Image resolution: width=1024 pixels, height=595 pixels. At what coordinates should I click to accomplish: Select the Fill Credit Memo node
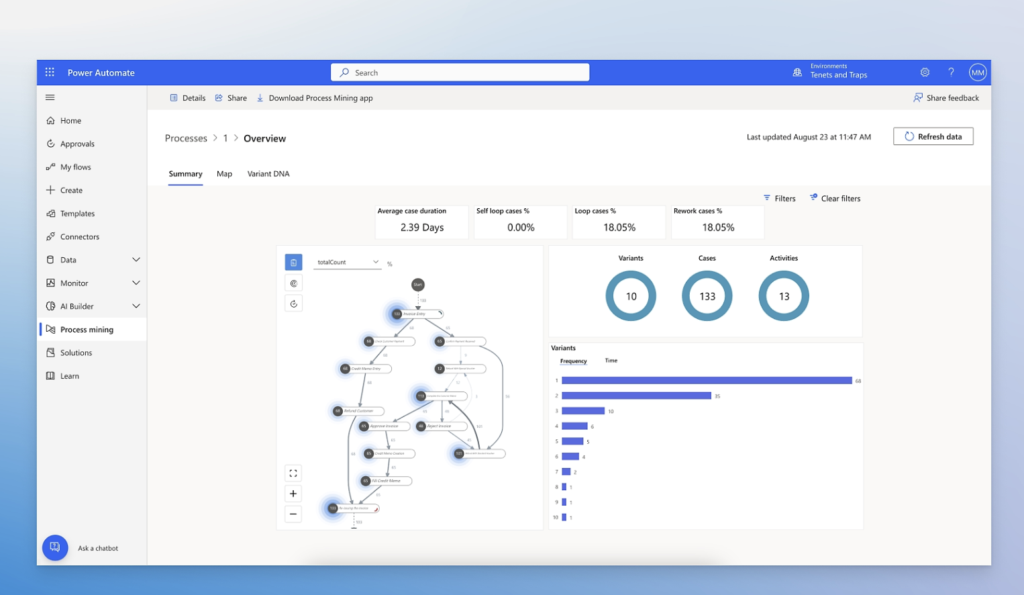coord(386,481)
